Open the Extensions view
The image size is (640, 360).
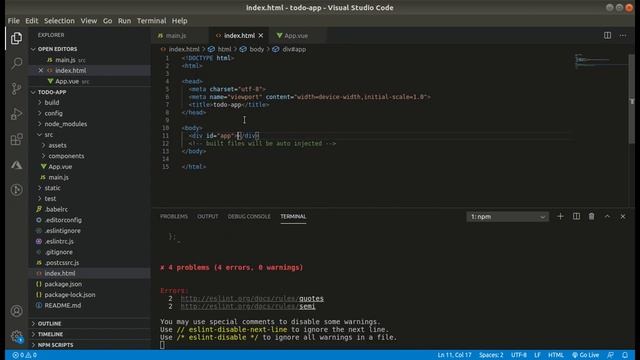point(16,139)
